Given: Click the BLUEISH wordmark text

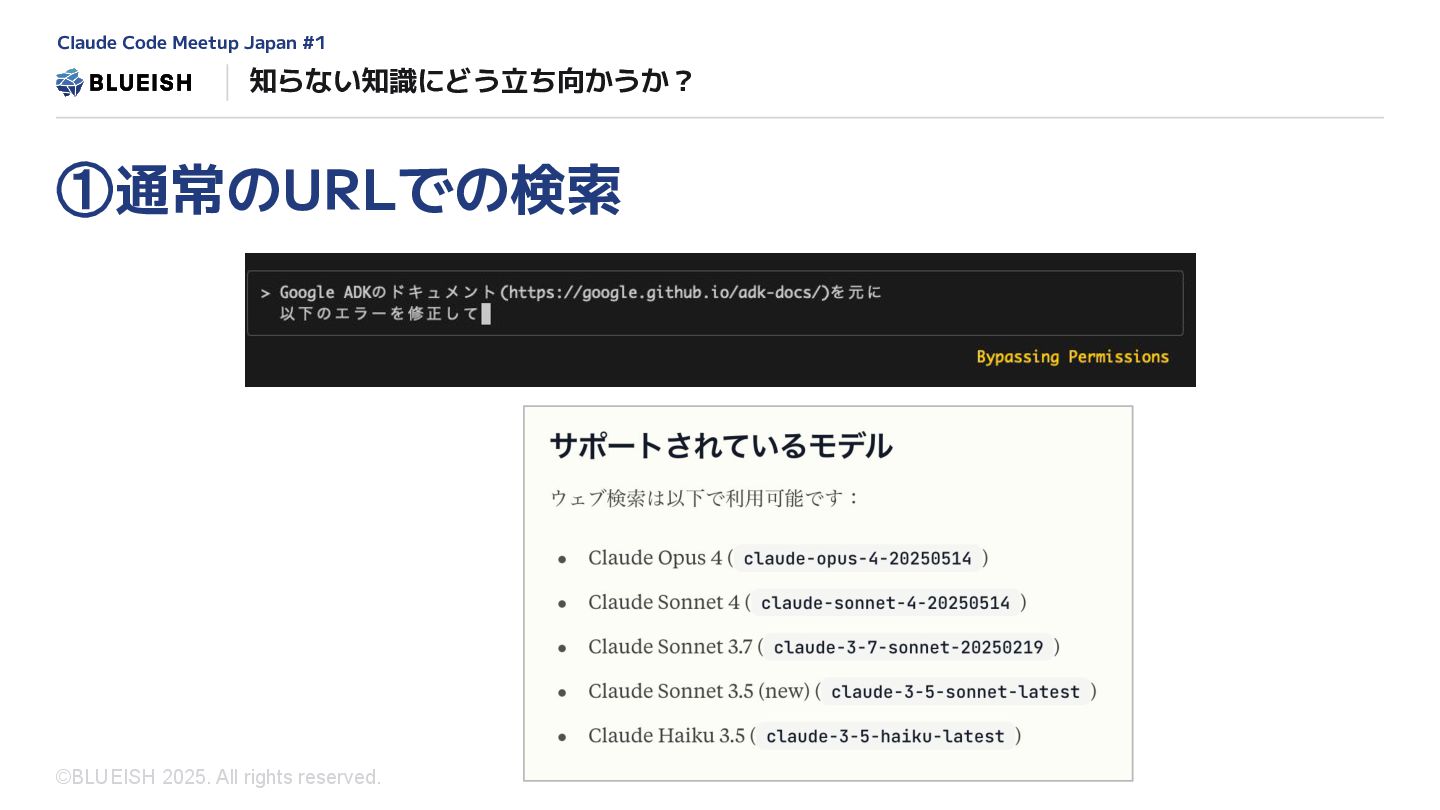Looking at the screenshot, I should click(140, 83).
